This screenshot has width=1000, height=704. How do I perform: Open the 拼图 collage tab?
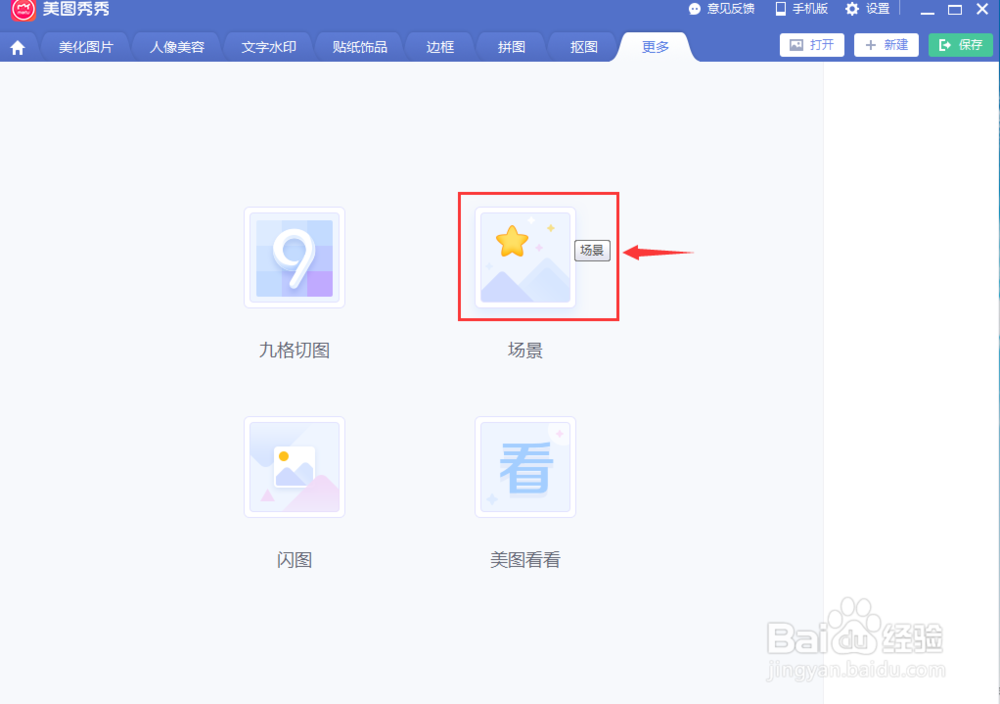click(x=510, y=45)
